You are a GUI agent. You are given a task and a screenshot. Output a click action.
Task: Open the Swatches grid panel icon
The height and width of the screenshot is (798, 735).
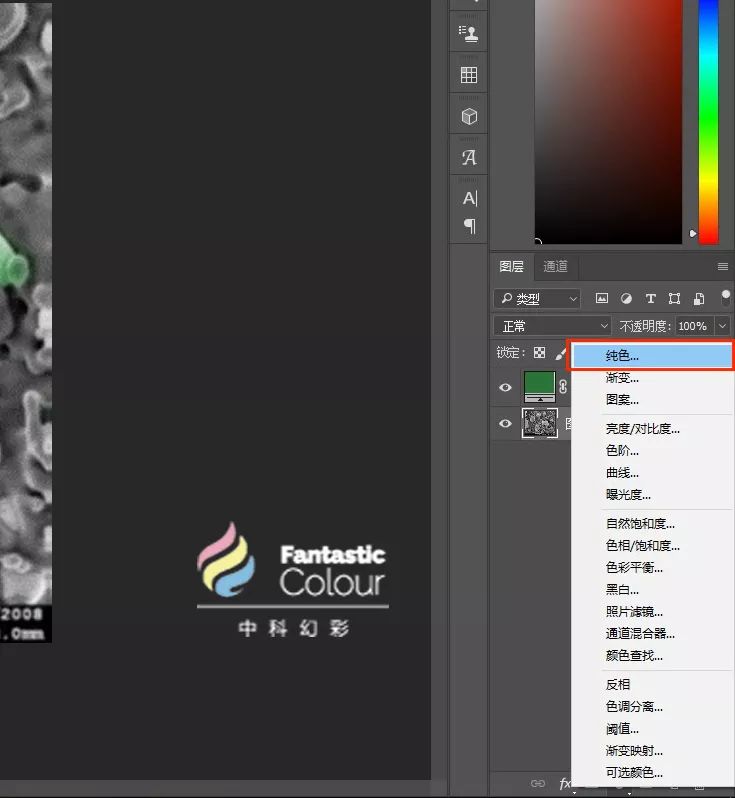pyautogui.click(x=468, y=75)
